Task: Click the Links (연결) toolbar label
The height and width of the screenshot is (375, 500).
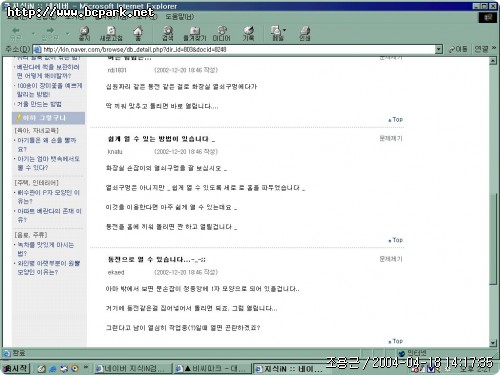Action: point(482,49)
